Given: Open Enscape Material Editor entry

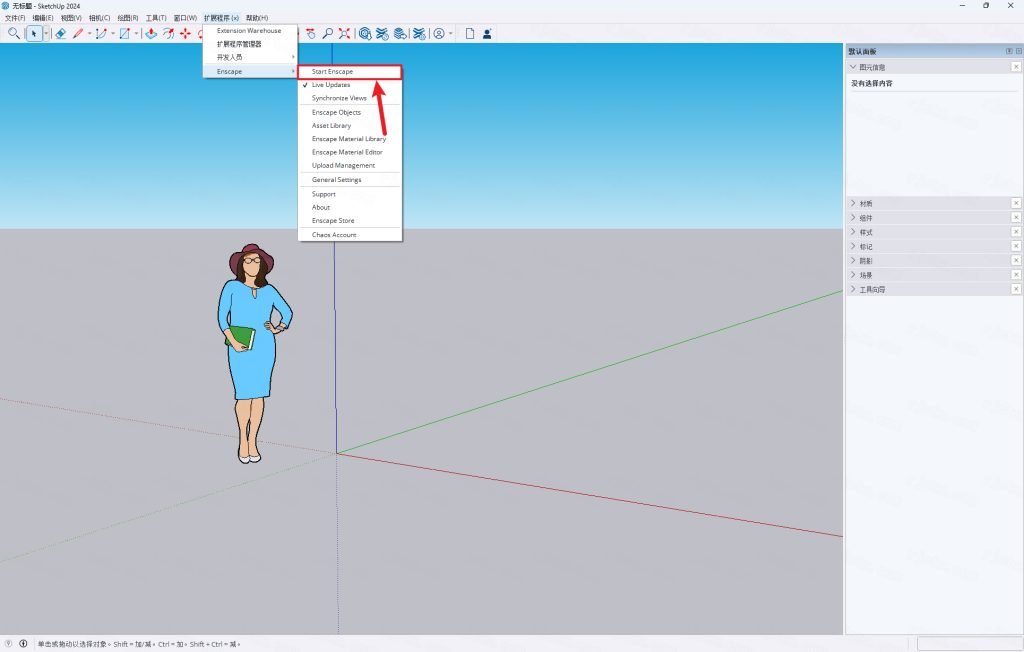Looking at the screenshot, I should [x=349, y=152].
